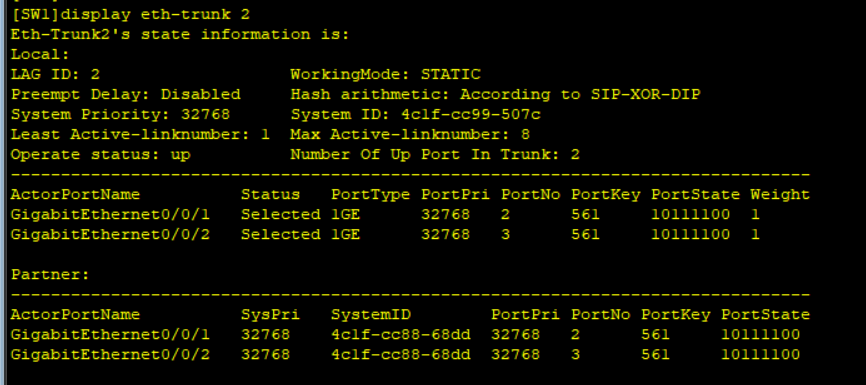Select the 'Operate status: up' entry
The width and height of the screenshot is (866, 385).
(x=101, y=154)
